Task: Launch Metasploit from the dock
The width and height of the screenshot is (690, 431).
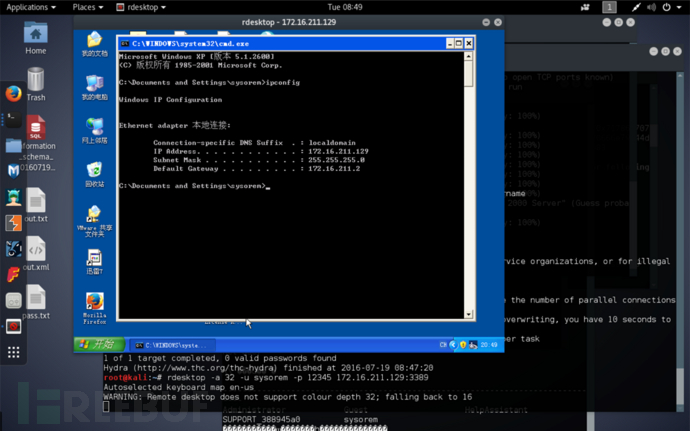Action: [14, 171]
